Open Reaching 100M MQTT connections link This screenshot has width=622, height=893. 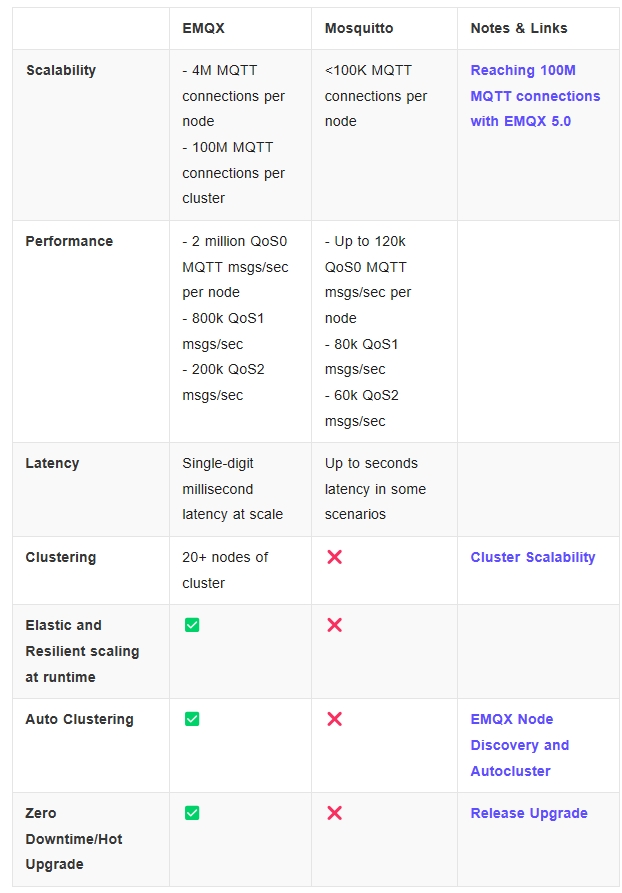point(535,96)
